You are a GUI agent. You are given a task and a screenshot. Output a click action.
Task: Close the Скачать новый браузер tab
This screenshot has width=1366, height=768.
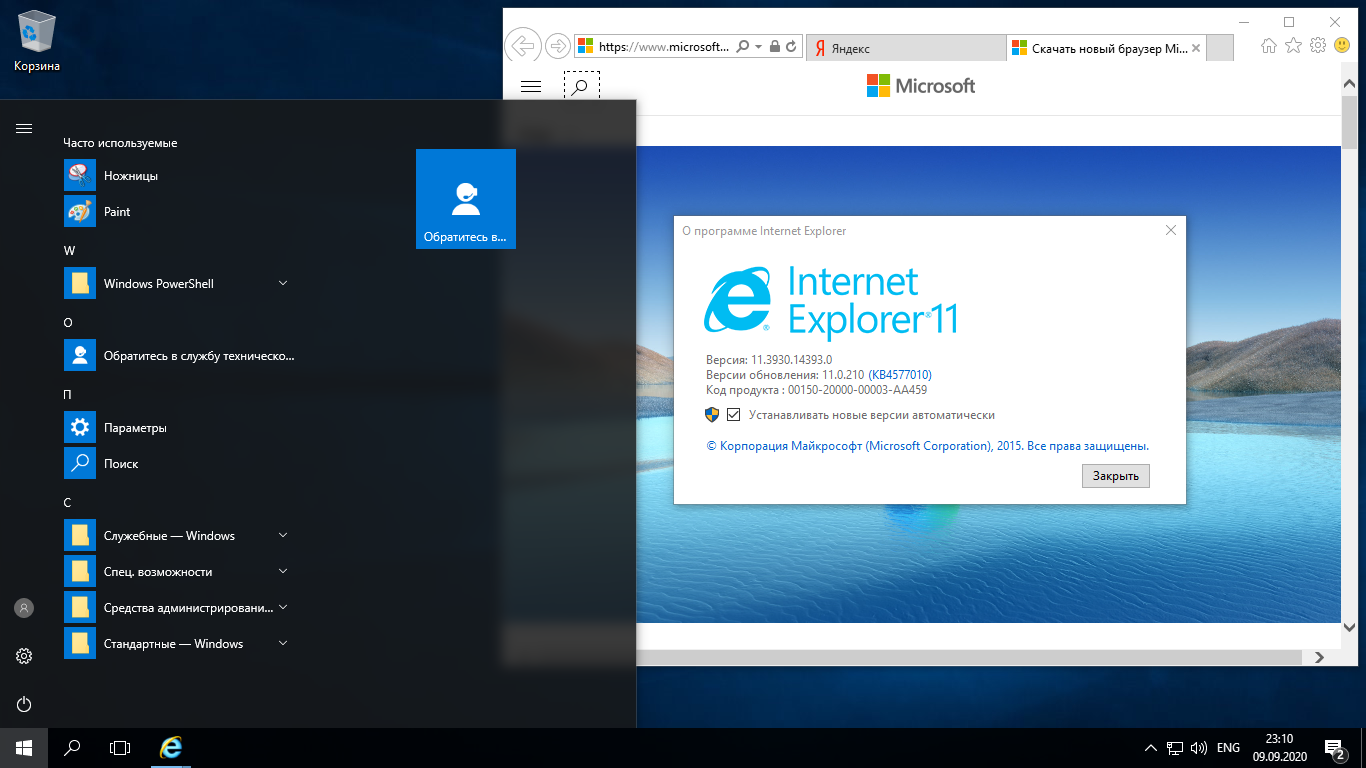[x=1197, y=48]
